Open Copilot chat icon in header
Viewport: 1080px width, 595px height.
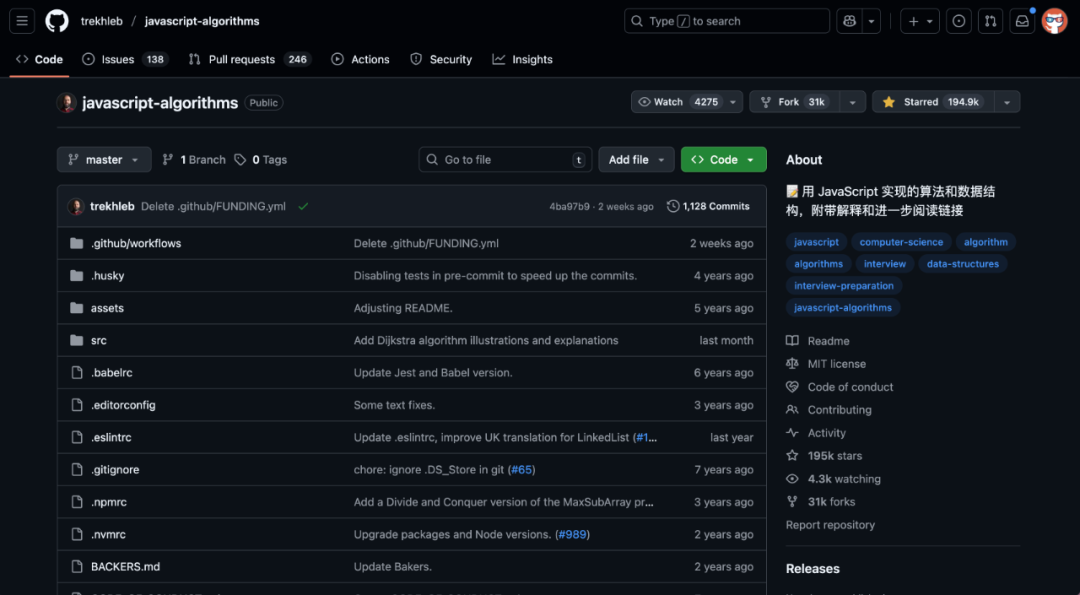[849, 21]
